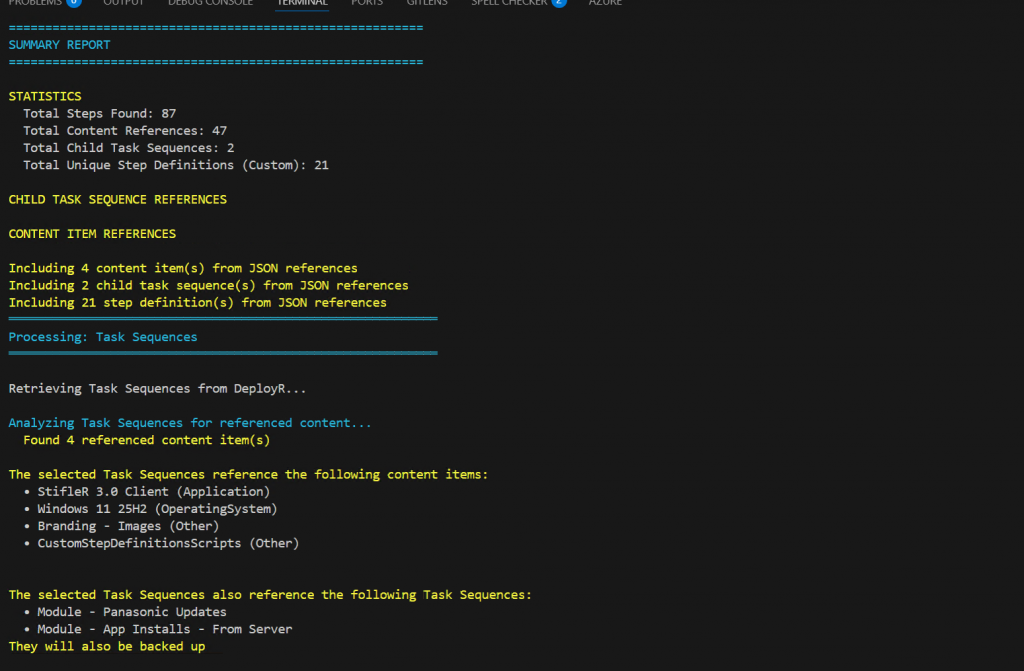Click the count badge on PROBLEMS tab
This screenshot has width=1024, height=671.
point(73,3)
